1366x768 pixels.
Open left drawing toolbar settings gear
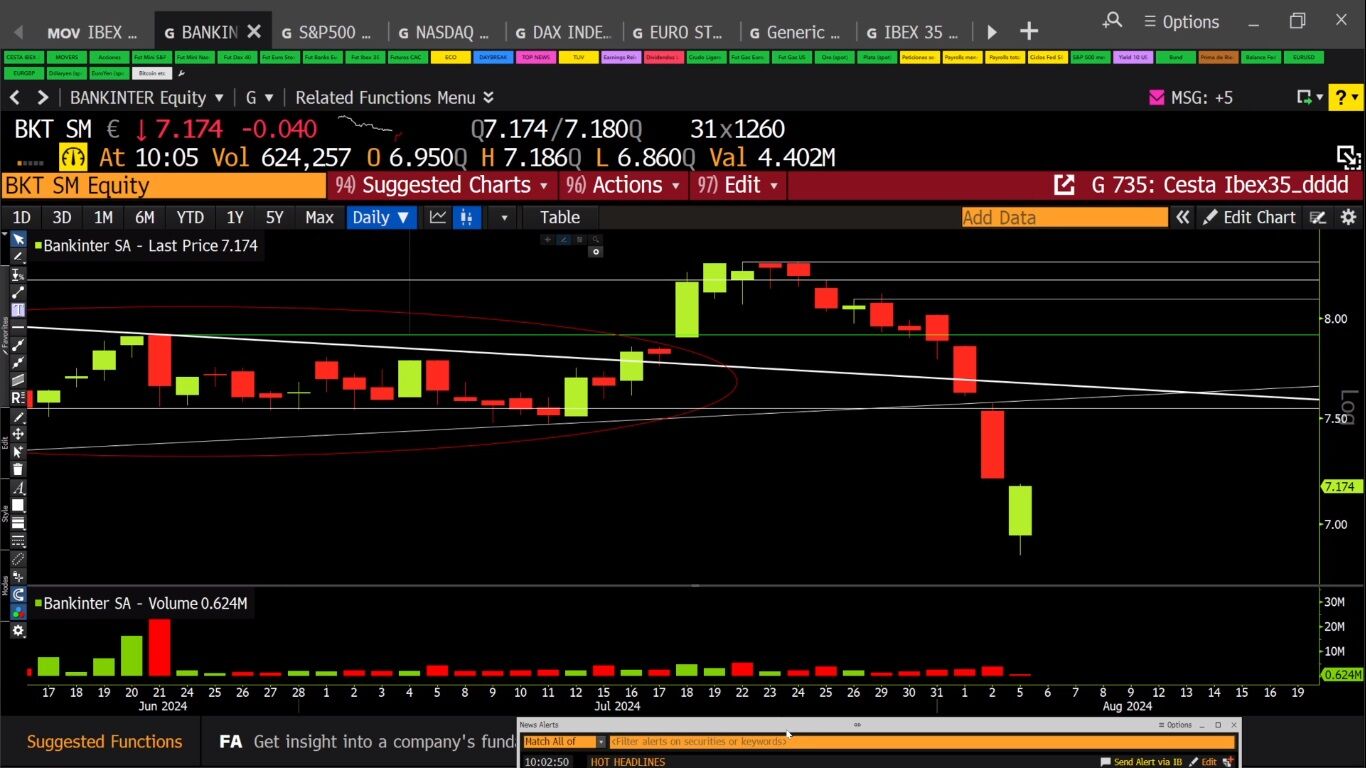pos(18,630)
